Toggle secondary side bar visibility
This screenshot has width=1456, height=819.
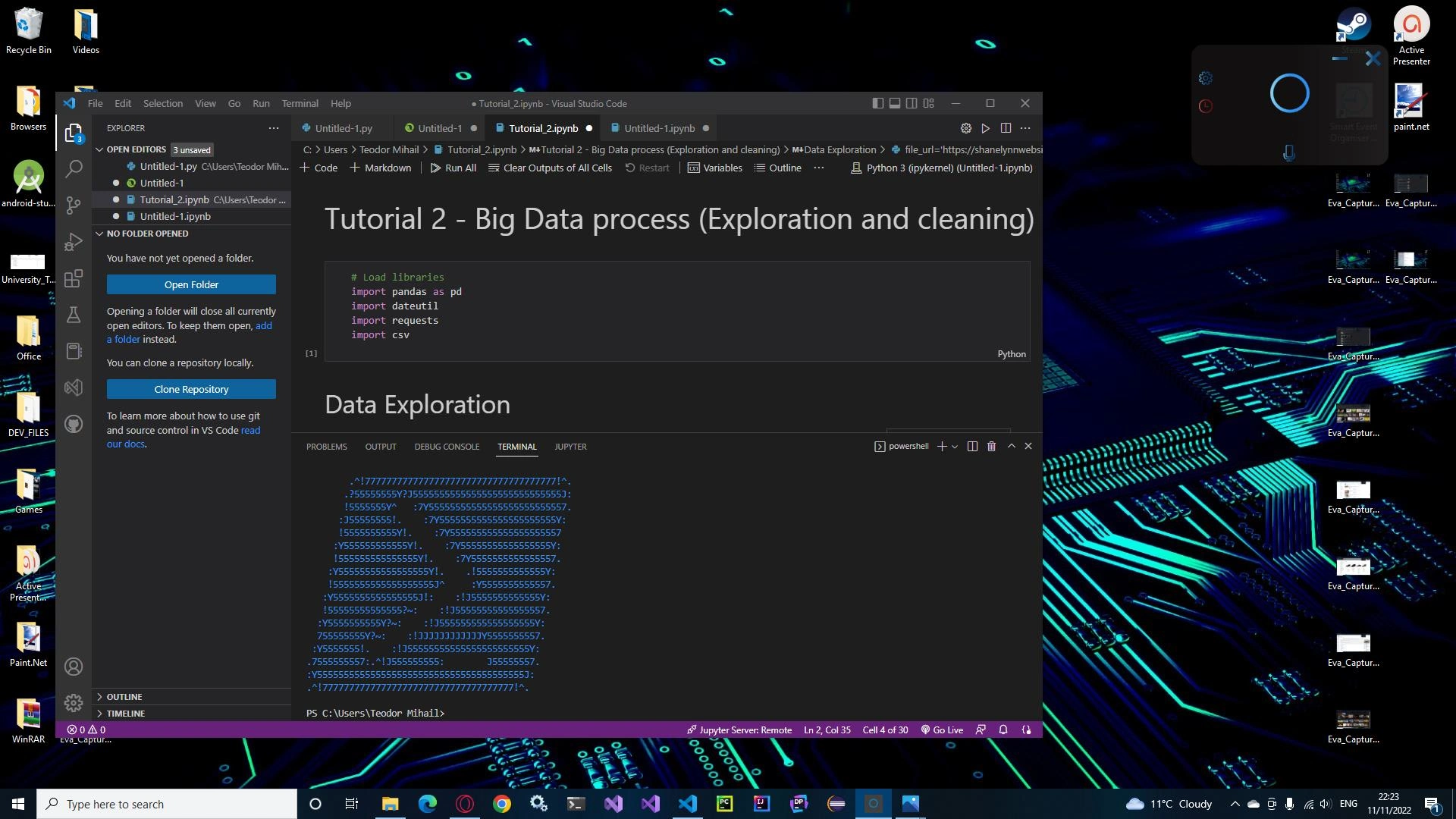912,103
